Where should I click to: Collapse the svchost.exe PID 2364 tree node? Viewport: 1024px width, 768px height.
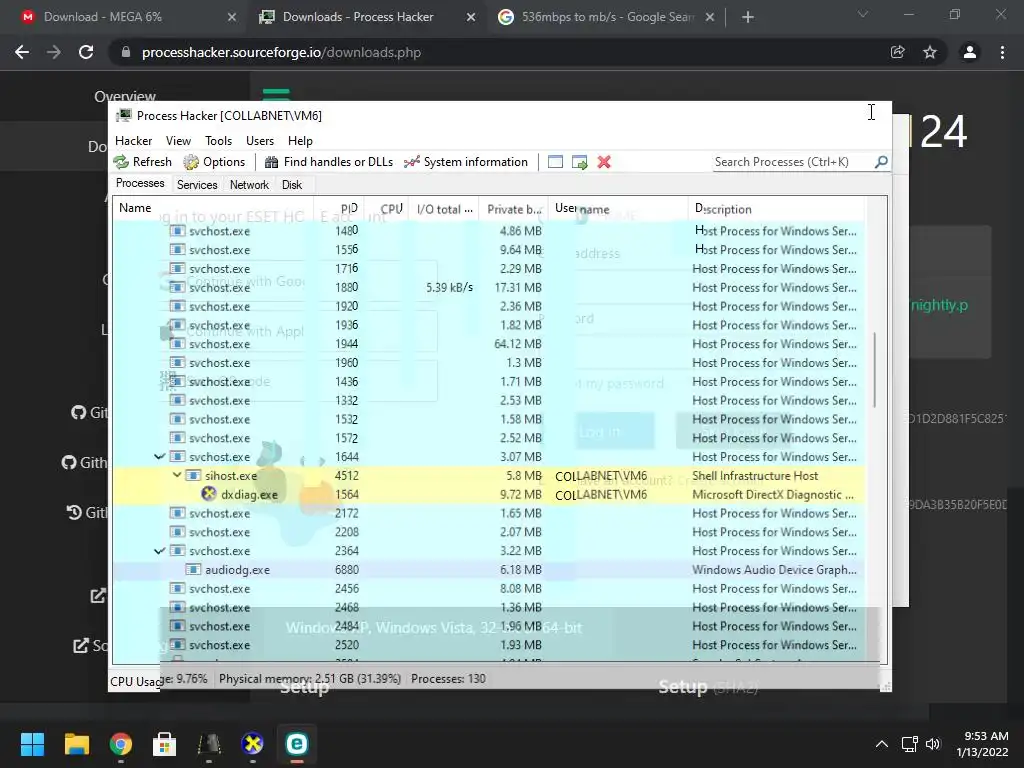[x=159, y=551]
